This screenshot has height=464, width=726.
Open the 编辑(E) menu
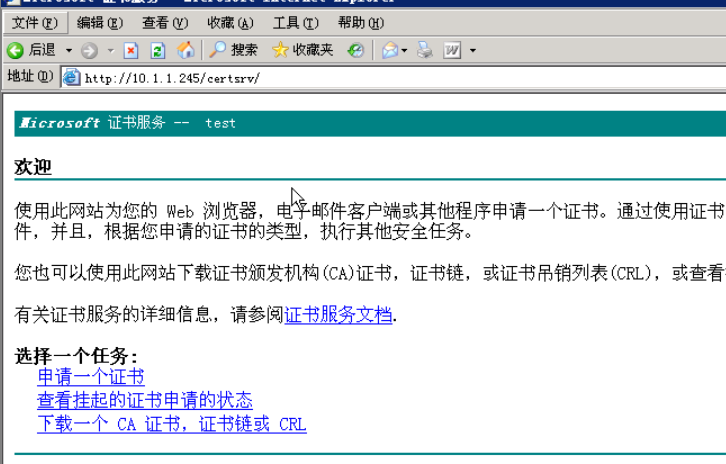click(x=100, y=23)
